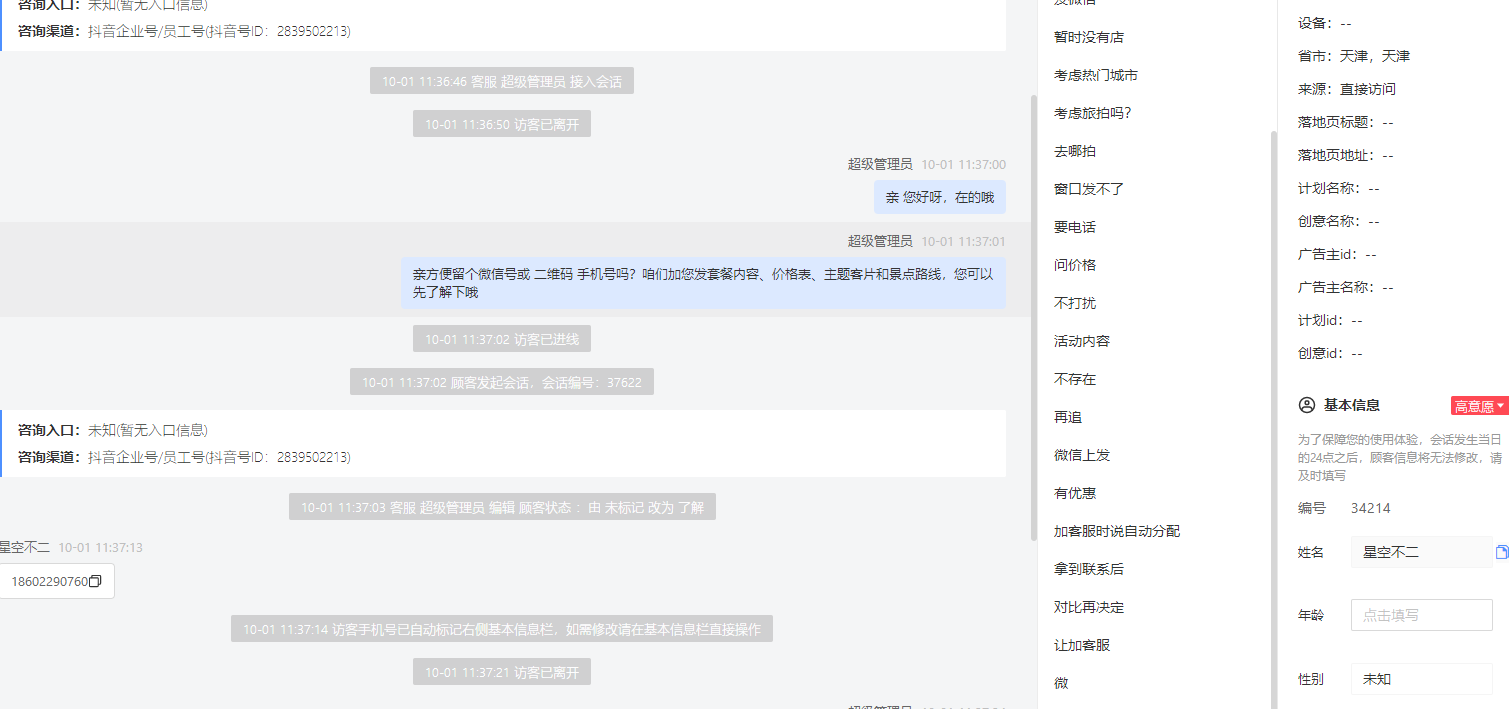The image size is (1509, 709).
Task: Click the message asking for 微信号 or 手机号
Action: tap(703, 283)
